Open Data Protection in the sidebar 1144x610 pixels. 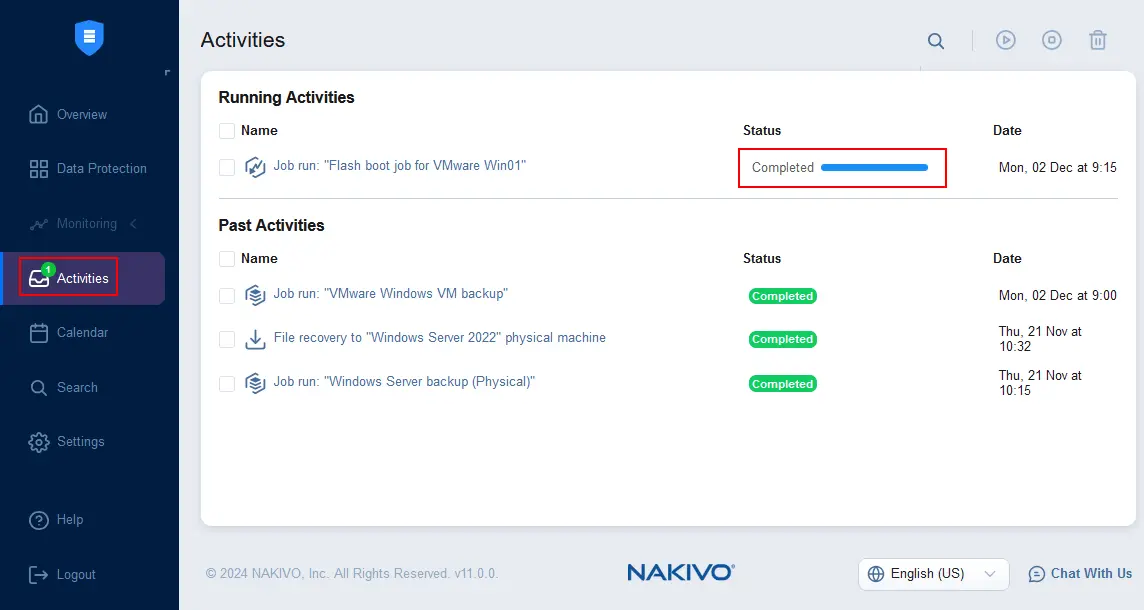101,169
